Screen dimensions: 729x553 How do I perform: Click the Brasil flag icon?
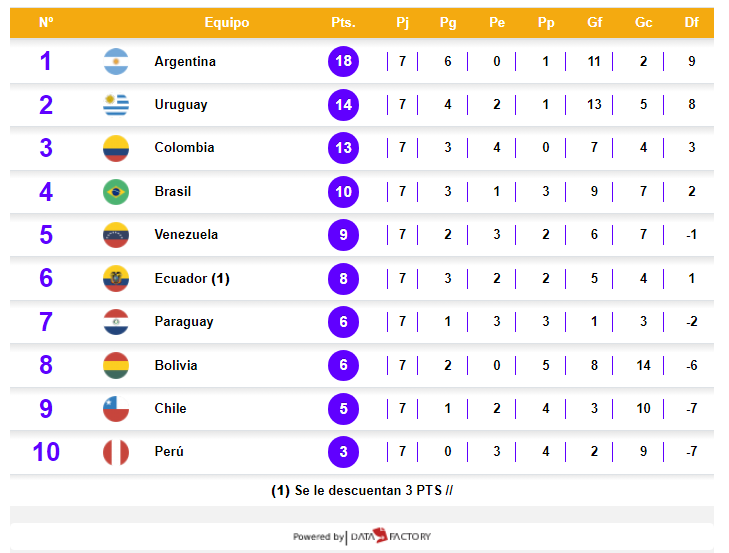coord(116,192)
